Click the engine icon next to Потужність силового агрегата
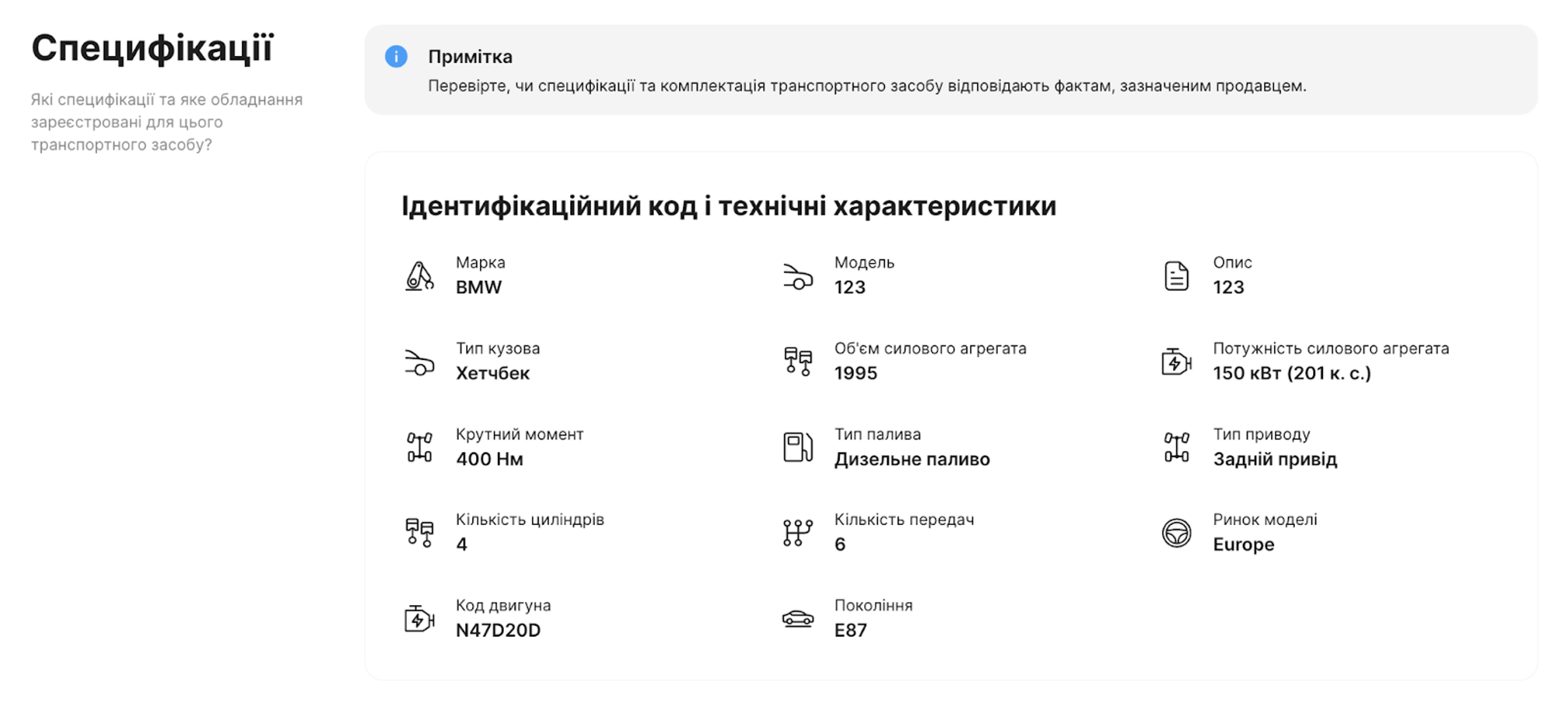 1176,362
